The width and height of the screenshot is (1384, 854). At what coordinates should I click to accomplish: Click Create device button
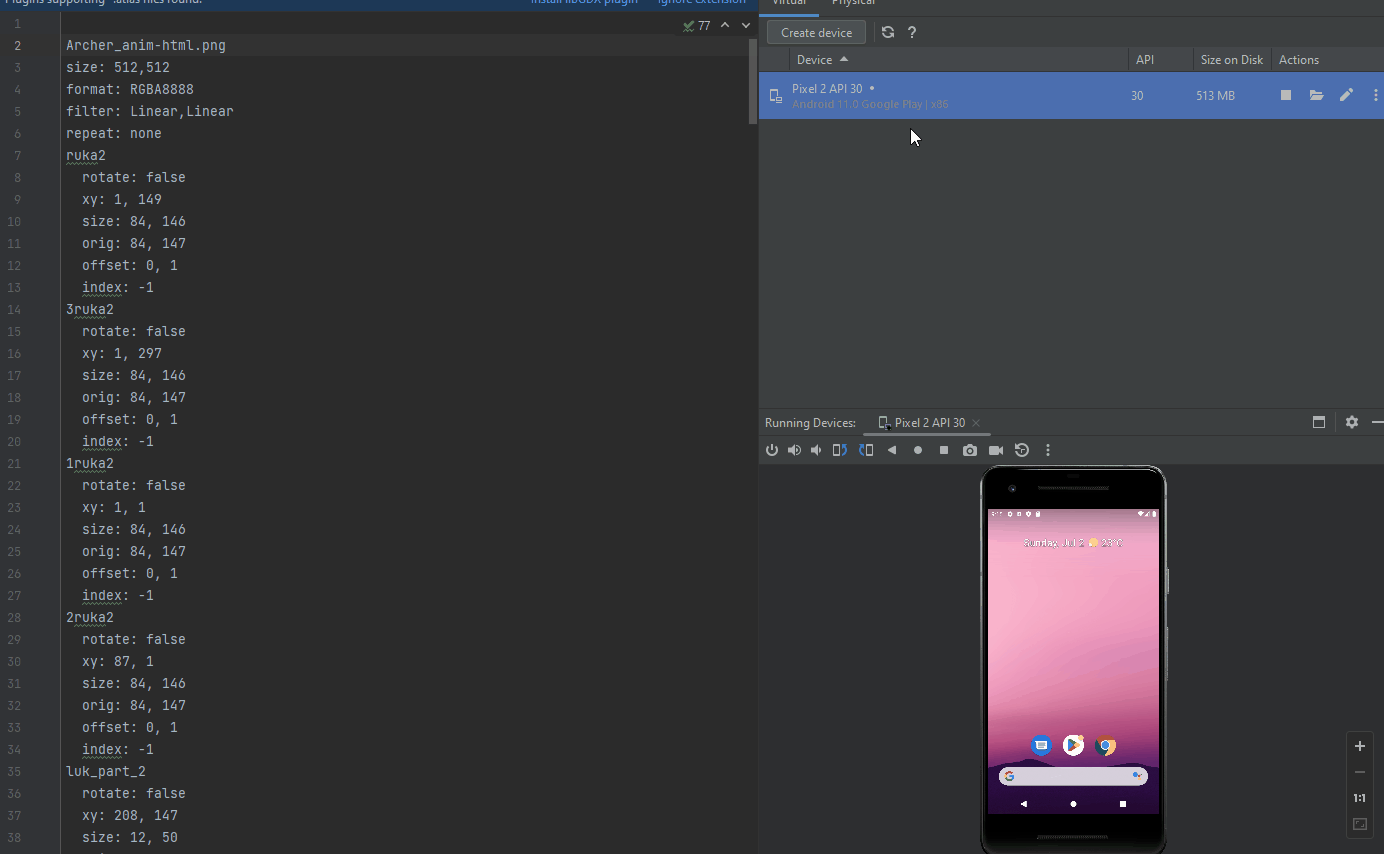(817, 32)
